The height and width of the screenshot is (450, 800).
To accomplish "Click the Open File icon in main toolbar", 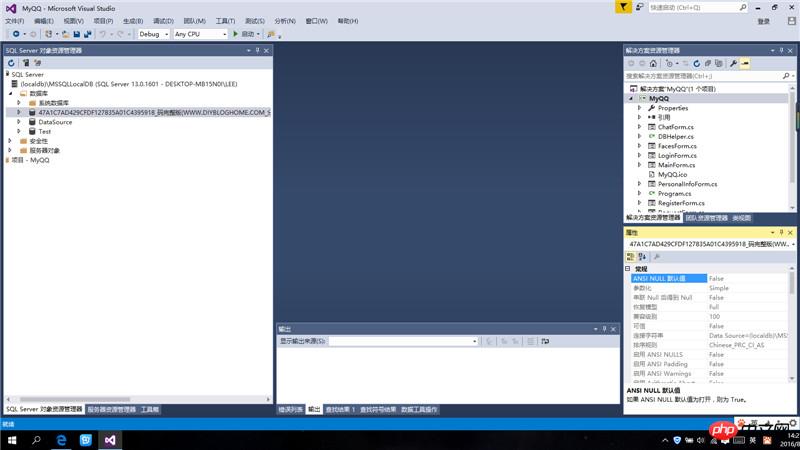I will [x=65, y=34].
